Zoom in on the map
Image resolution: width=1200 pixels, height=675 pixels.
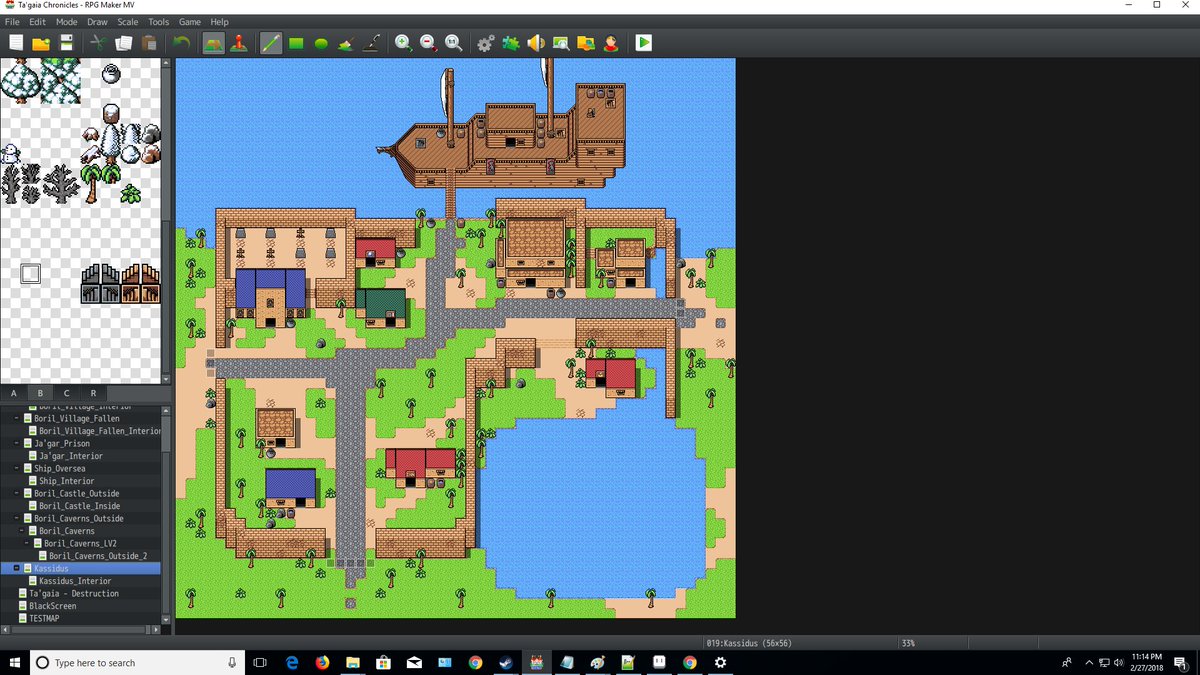[x=403, y=43]
